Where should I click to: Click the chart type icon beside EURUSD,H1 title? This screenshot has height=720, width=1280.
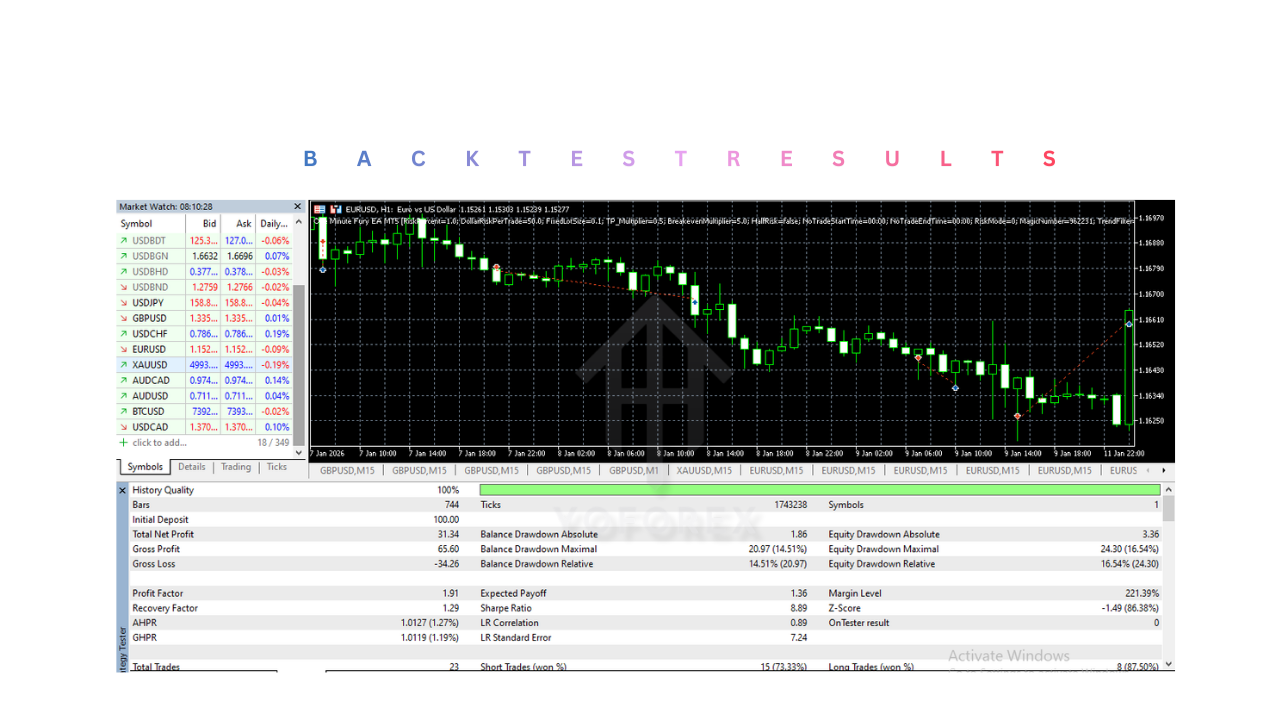tap(337, 208)
